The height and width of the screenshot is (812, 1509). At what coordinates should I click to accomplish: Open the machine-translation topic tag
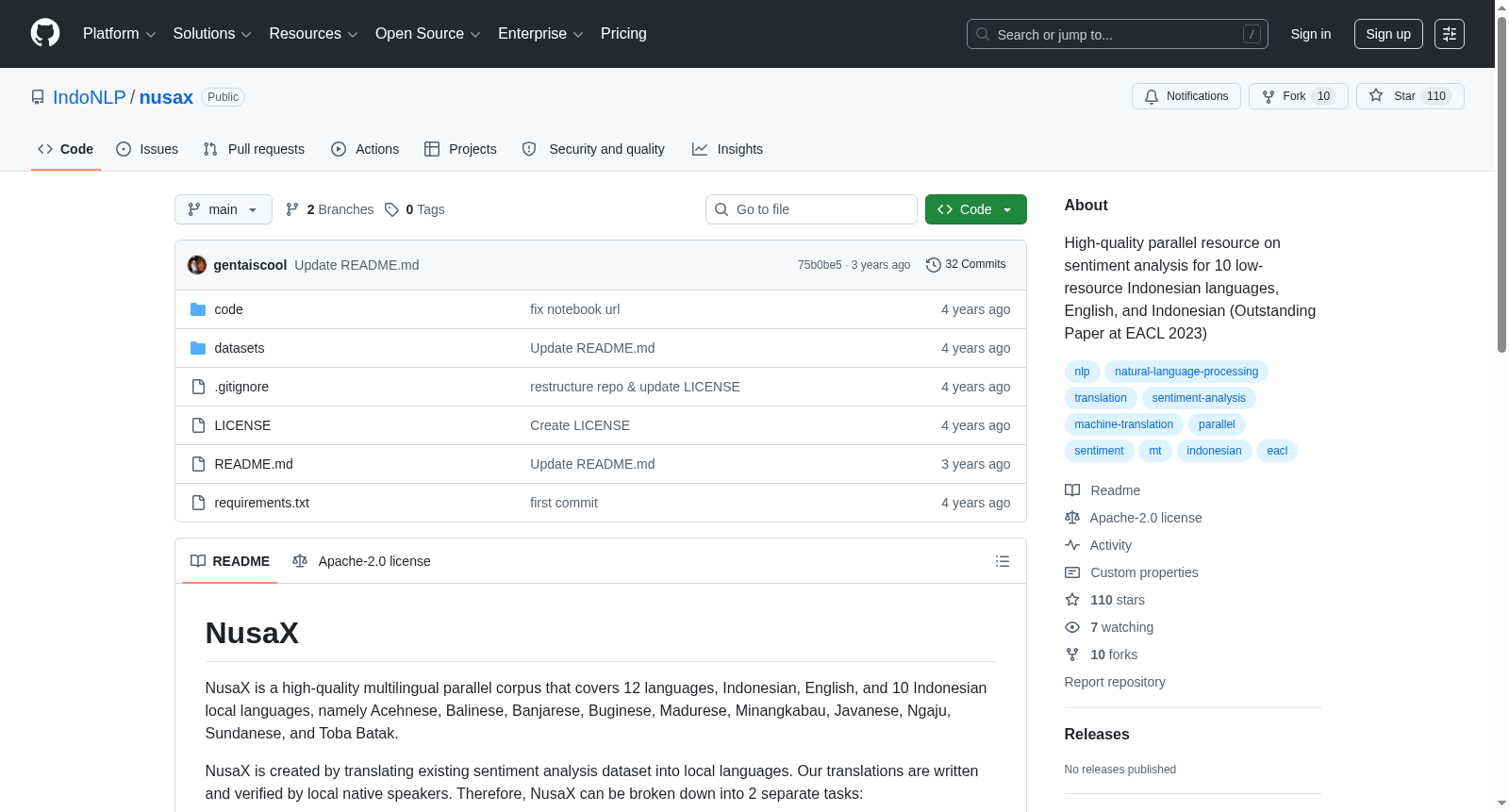(1124, 424)
